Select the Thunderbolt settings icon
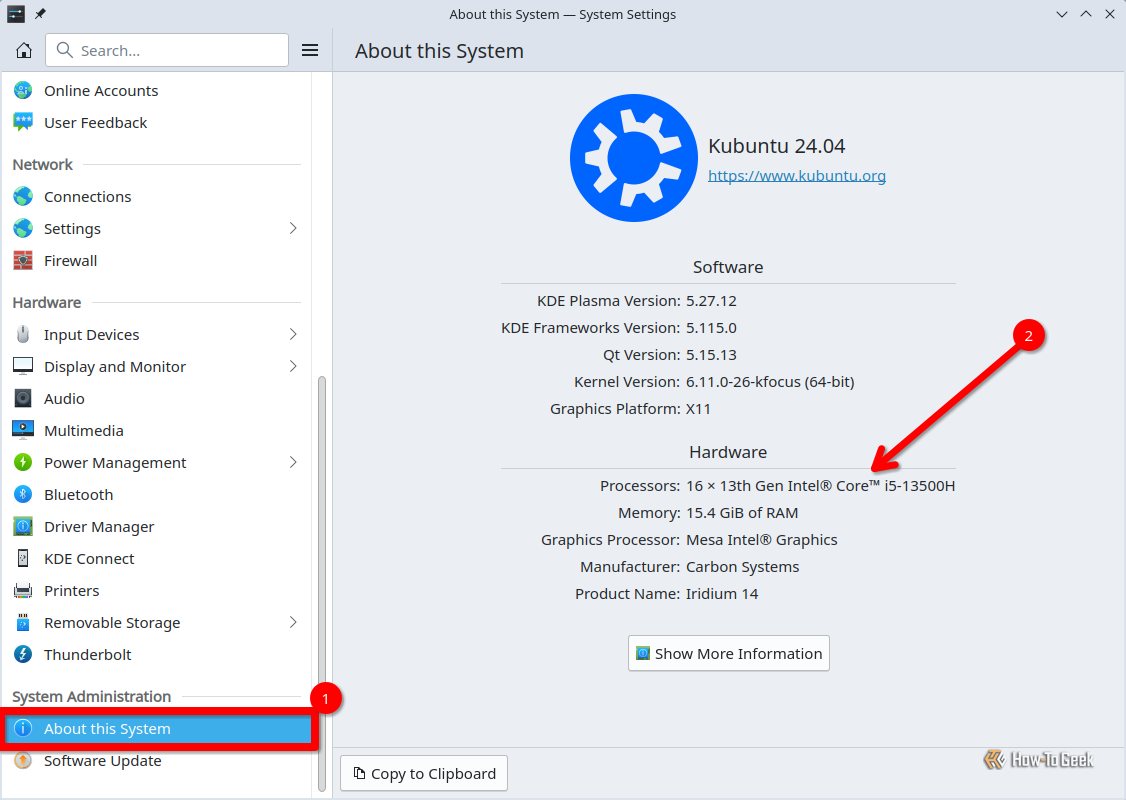The height and width of the screenshot is (800, 1126). pos(22,654)
